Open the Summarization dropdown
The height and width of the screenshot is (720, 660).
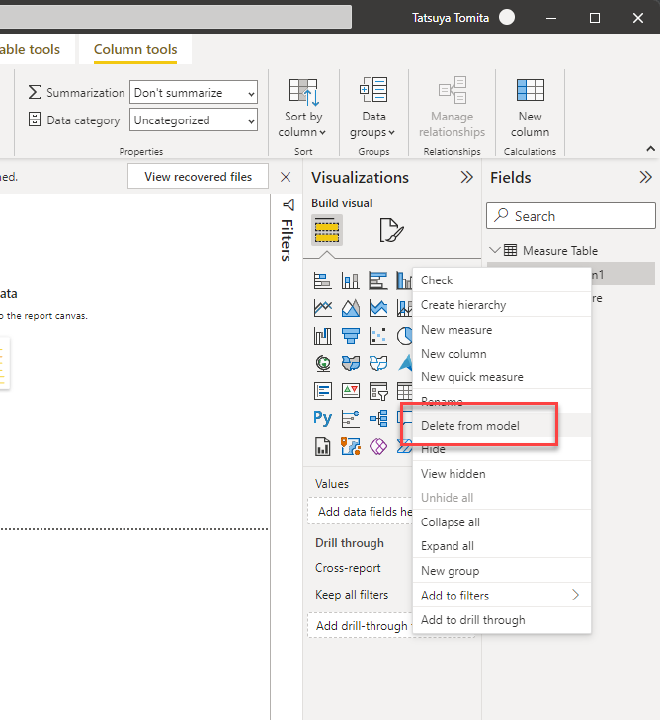pyautogui.click(x=193, y=93)
